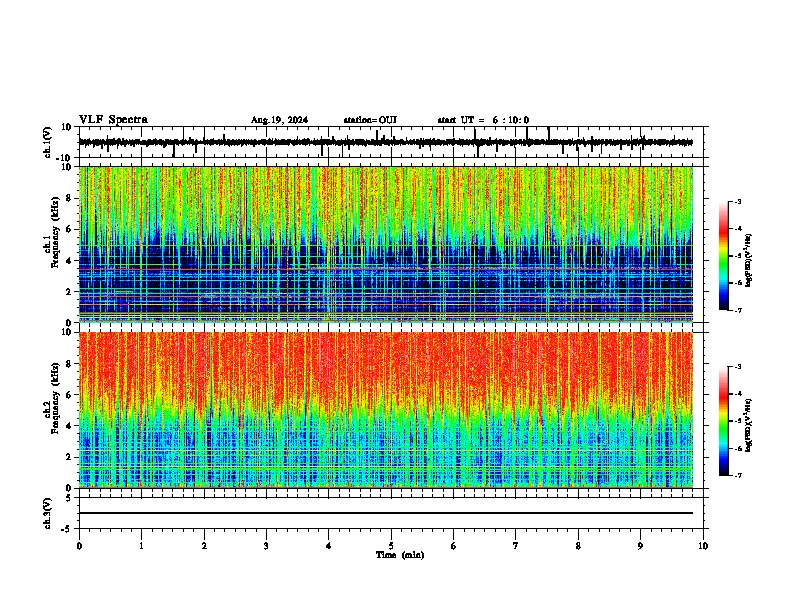Click time axis tick label "3"
Image resolution: width=792 pixels, height=612 pixels.
pos(266,546)
